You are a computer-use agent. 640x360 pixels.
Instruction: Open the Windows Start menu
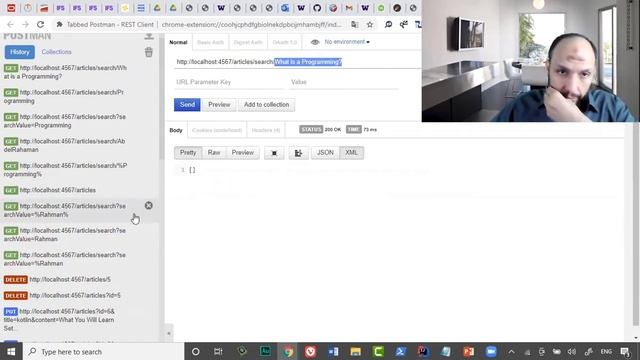click(11, 351)
